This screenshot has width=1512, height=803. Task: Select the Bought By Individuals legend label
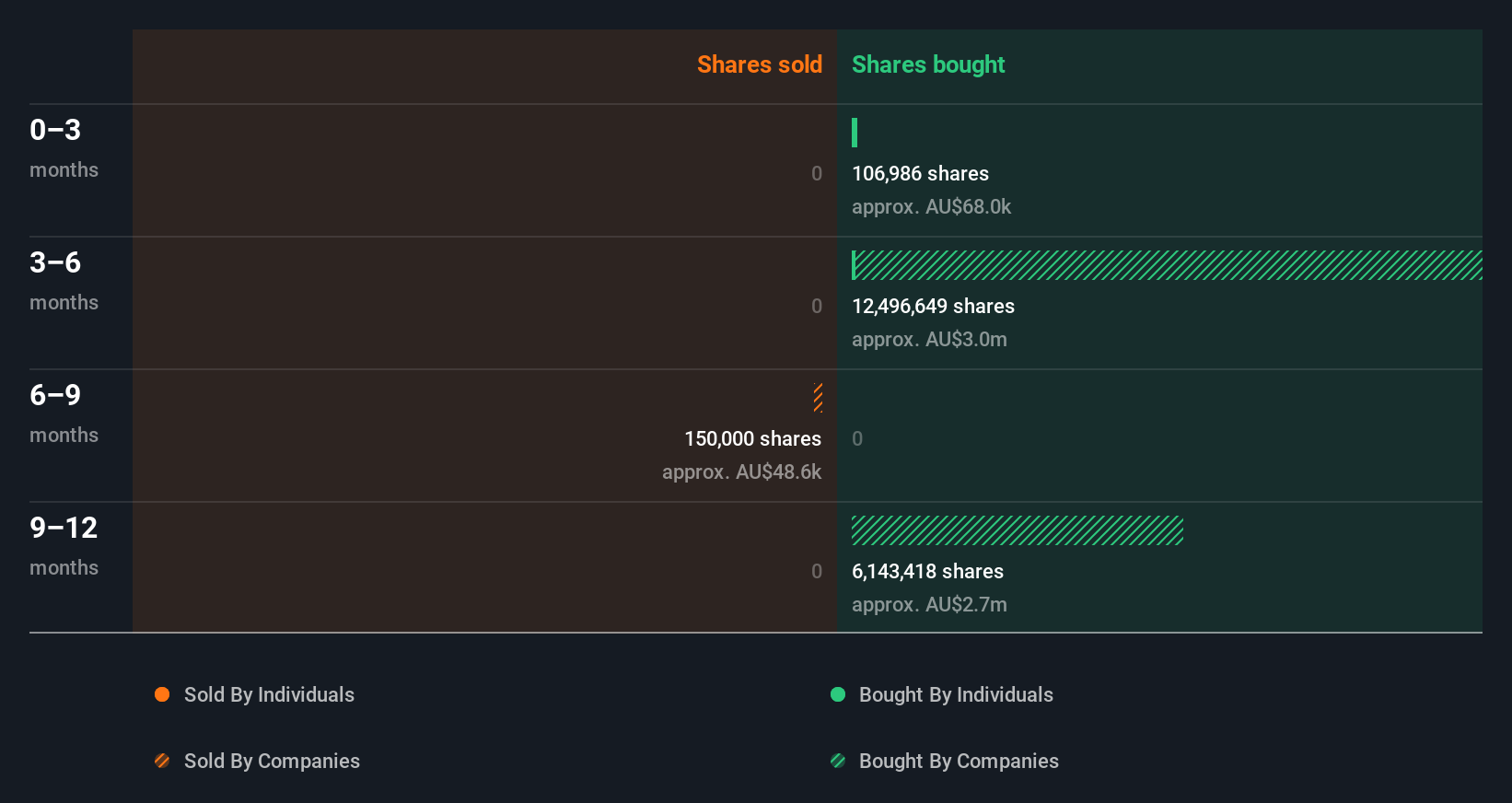(956, 694)
